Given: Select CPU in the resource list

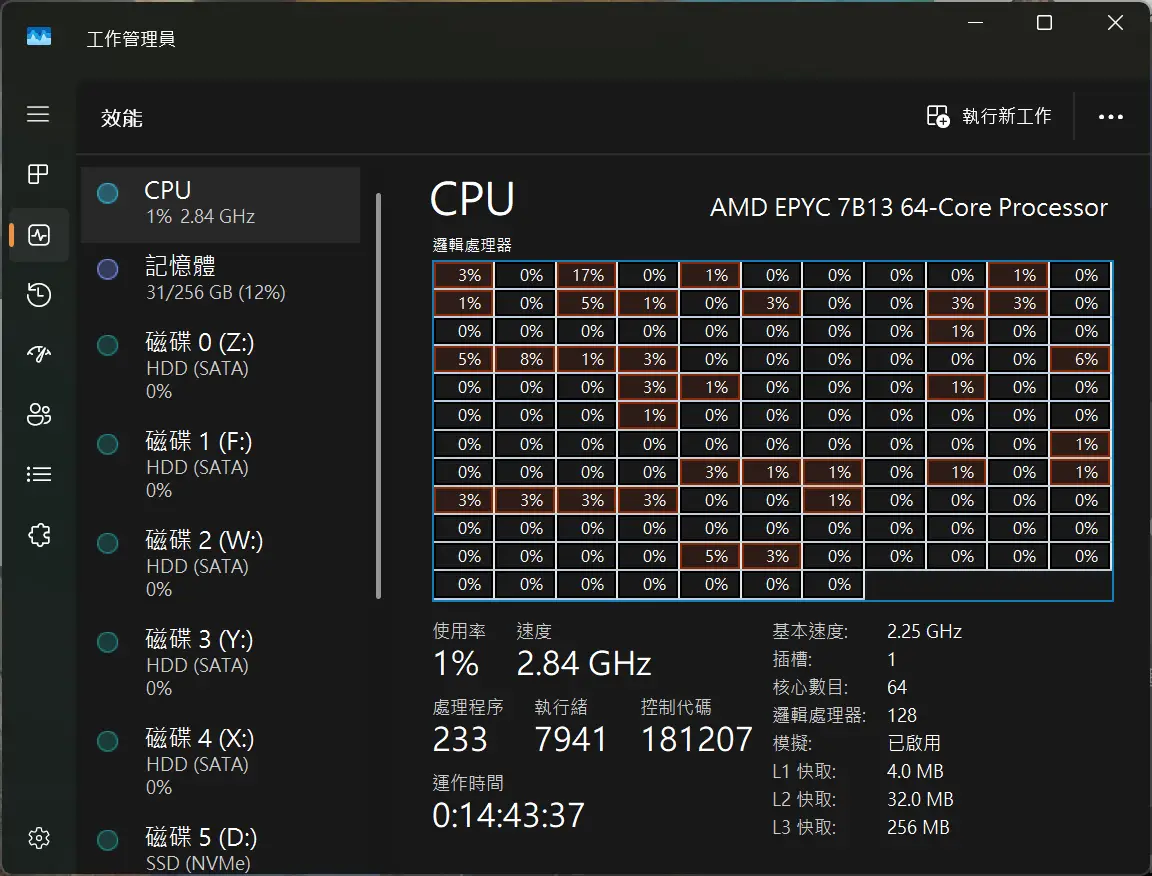Looking at the screenshot, I should point(220,203).
